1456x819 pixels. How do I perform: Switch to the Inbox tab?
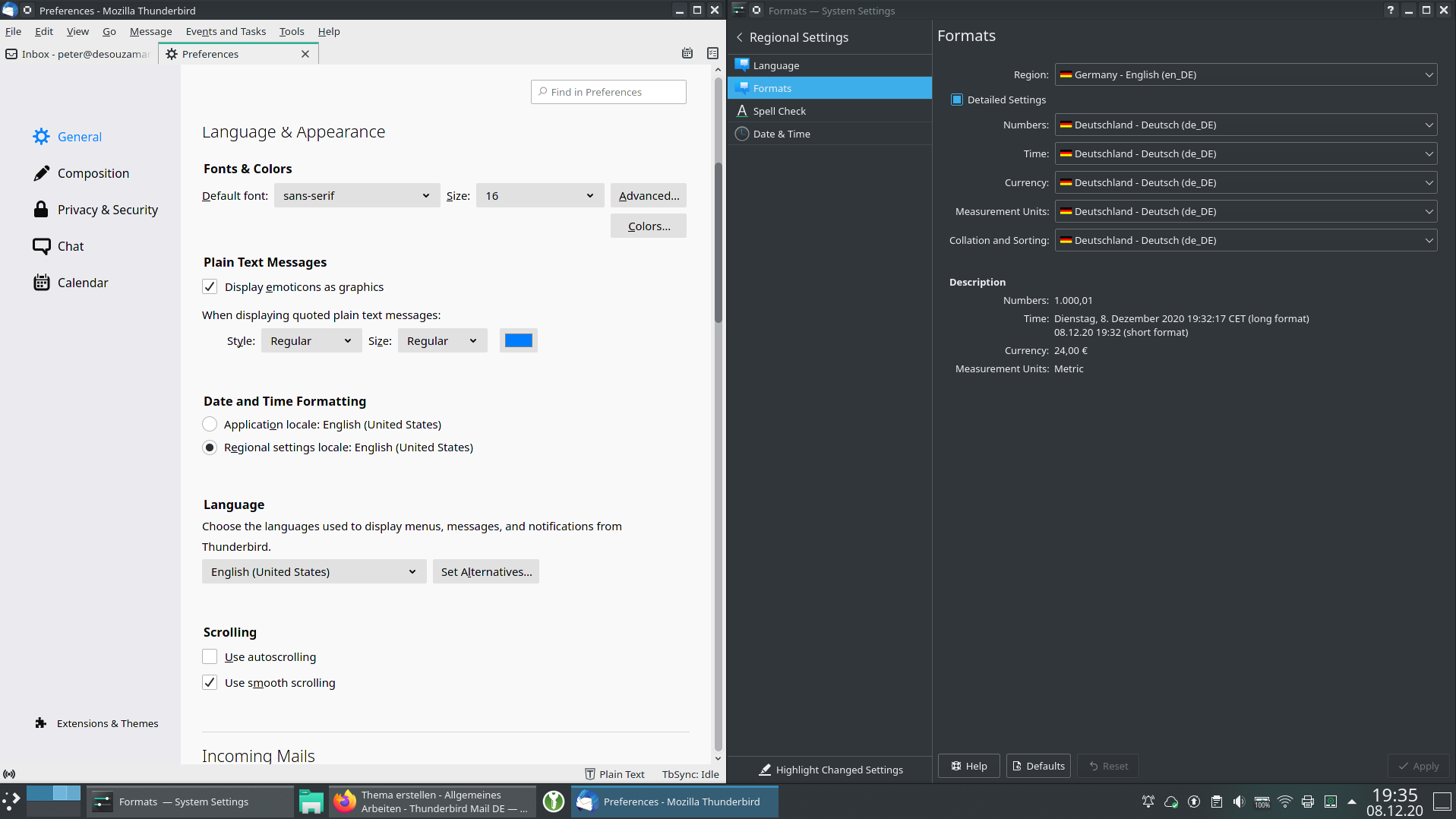[x=79, y=54]
